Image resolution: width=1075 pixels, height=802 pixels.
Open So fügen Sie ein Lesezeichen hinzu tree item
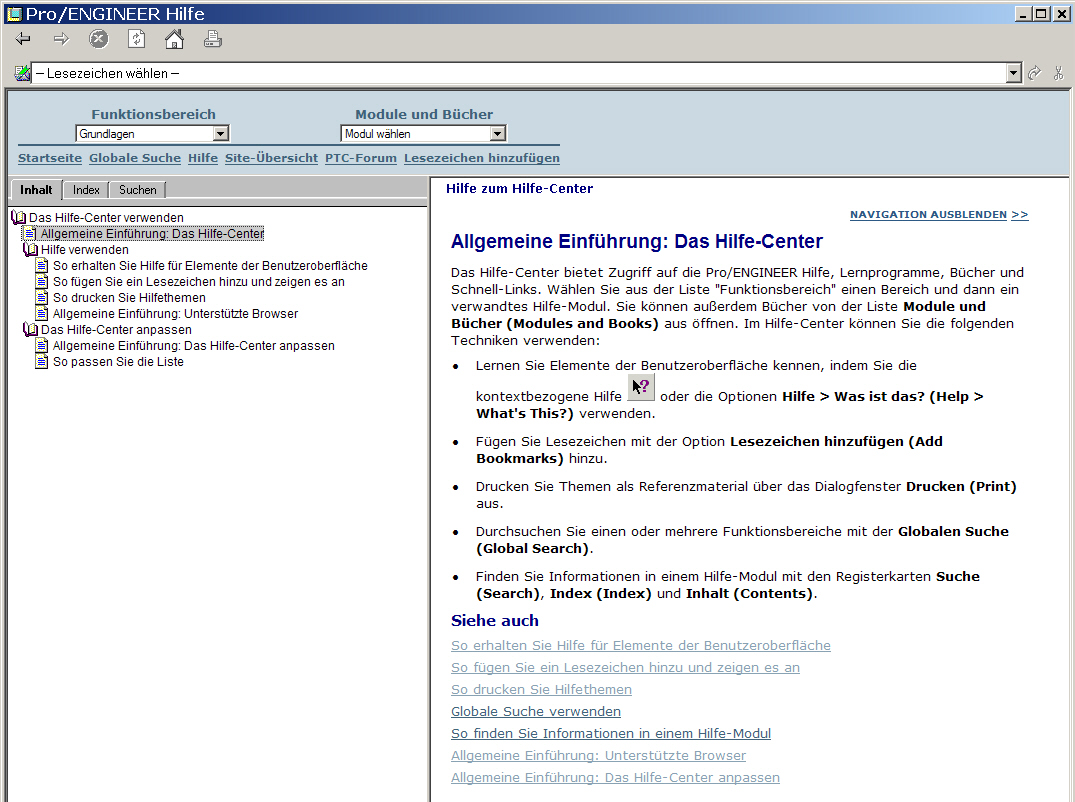coord(199,282)
